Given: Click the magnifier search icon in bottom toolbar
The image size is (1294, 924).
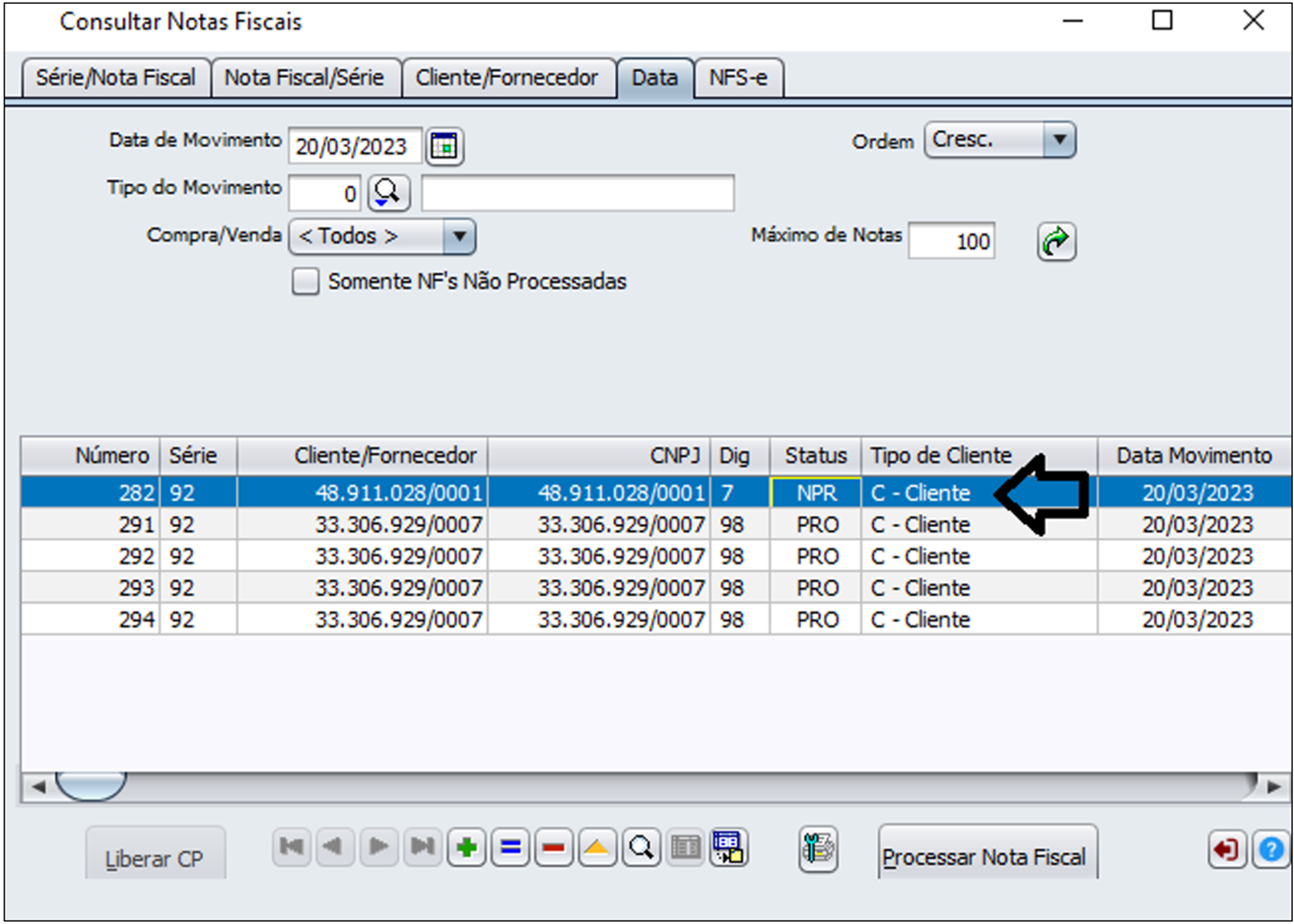Looking at the screenshot, I should click(642, 847).
